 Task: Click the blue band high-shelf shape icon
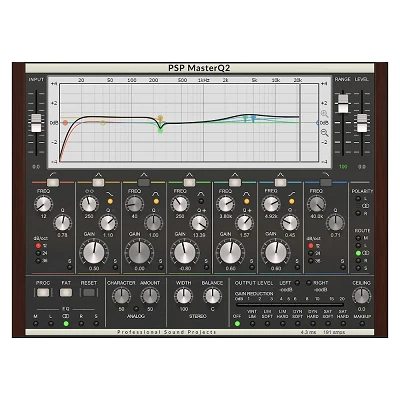coord(292,194)
